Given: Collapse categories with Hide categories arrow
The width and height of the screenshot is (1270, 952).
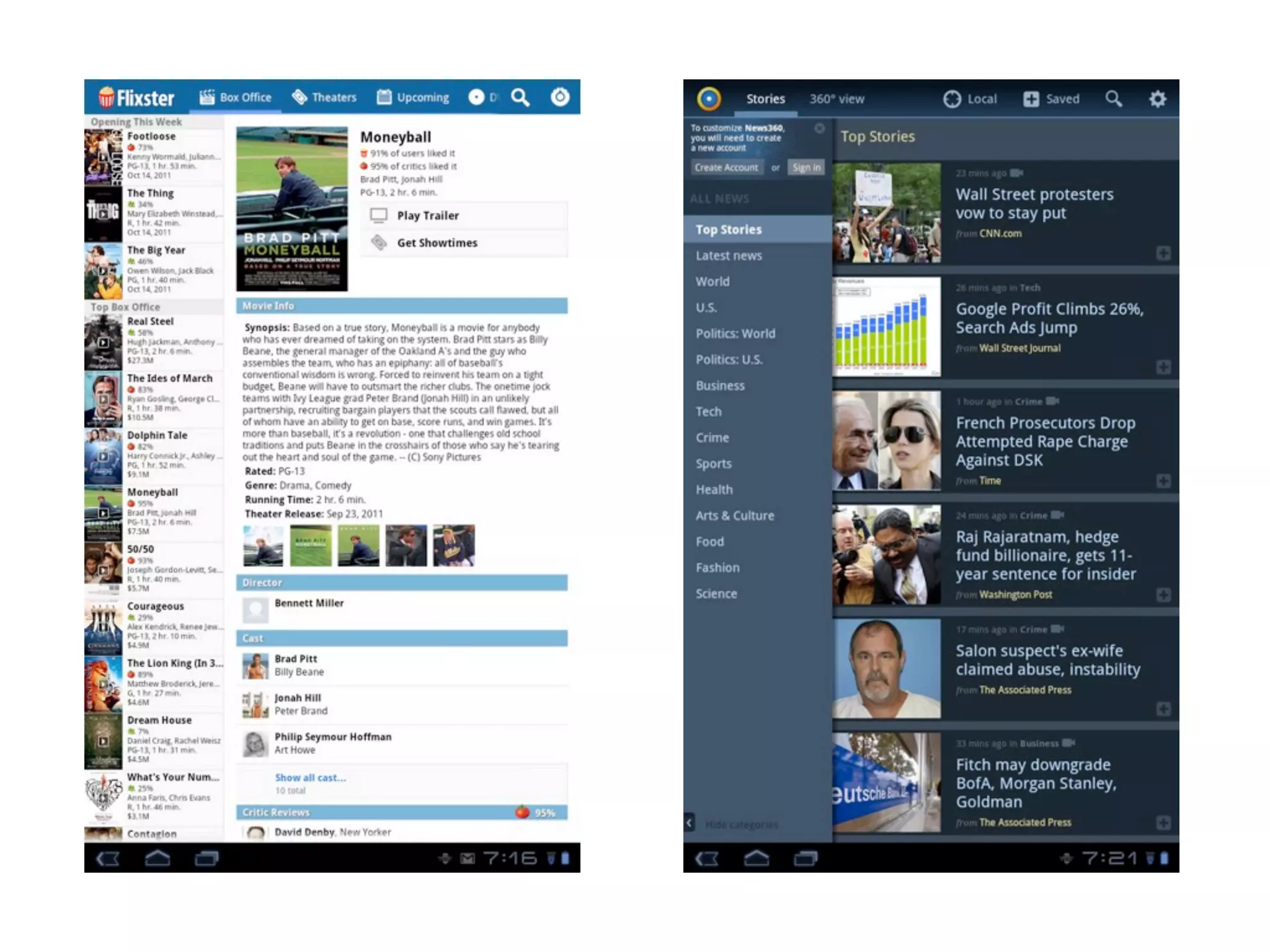Looking at the screenshot, I should 690,823.
